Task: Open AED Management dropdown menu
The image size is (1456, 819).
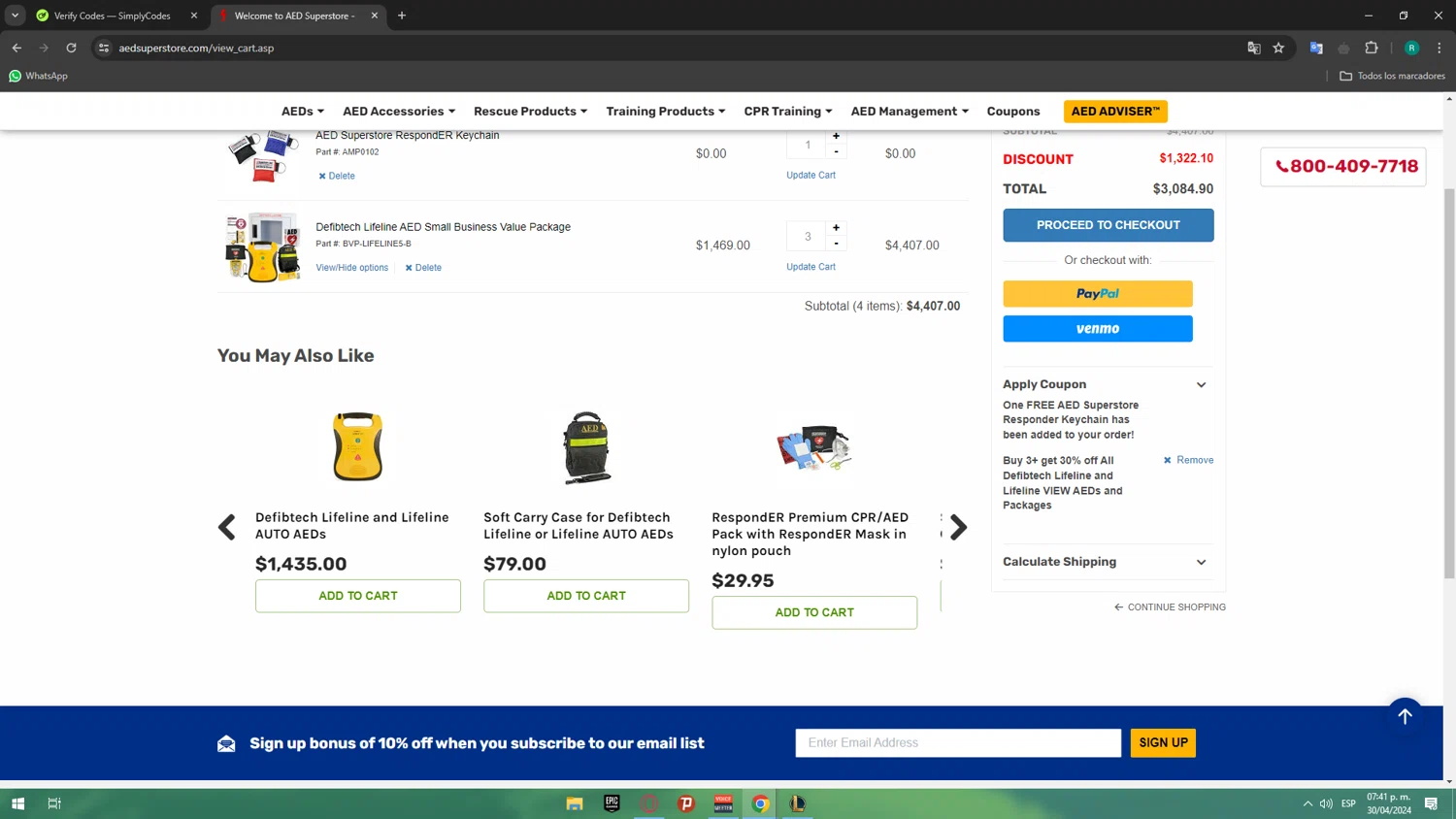Action: 910,112
